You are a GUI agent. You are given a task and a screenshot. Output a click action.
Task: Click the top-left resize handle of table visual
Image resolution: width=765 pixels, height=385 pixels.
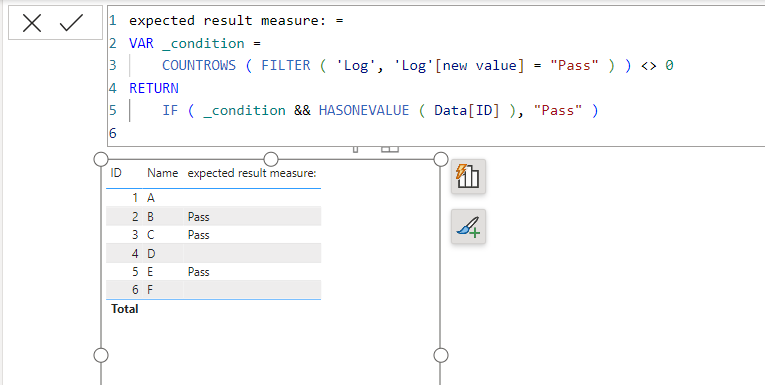(x=101, y=159)
